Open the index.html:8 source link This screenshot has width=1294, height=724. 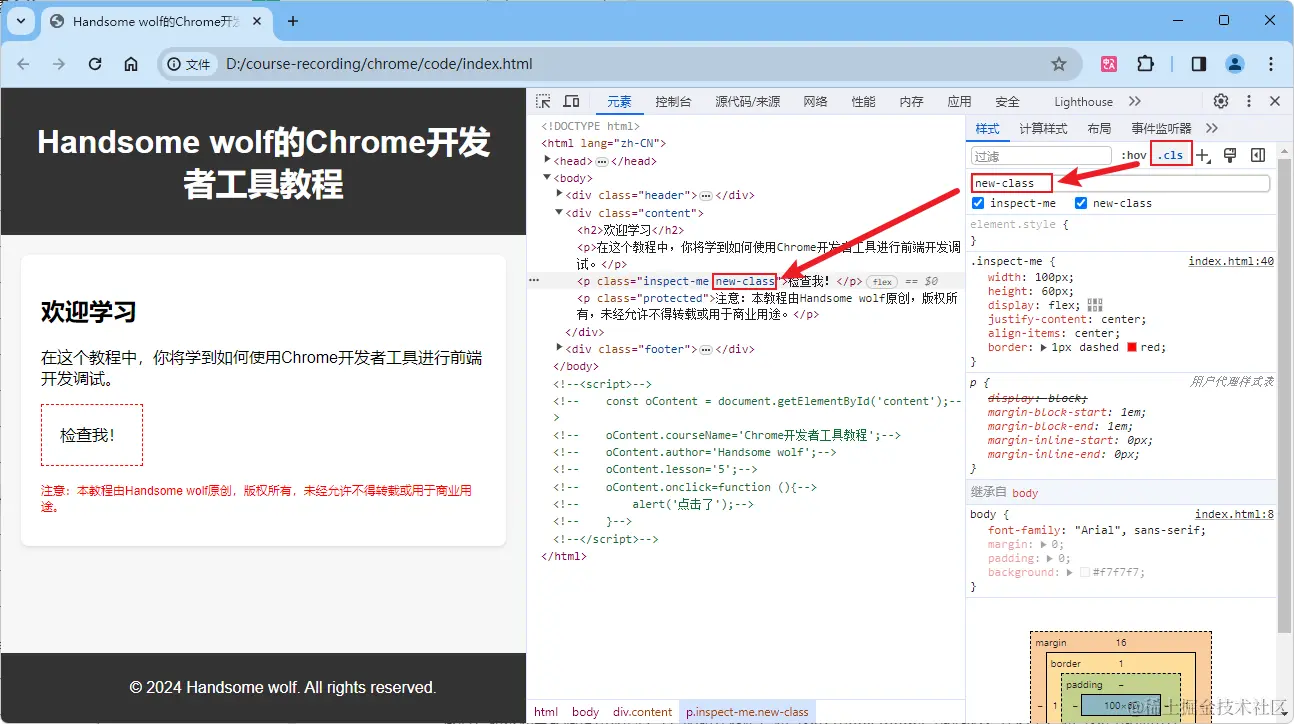click(x=1235, y=514)
